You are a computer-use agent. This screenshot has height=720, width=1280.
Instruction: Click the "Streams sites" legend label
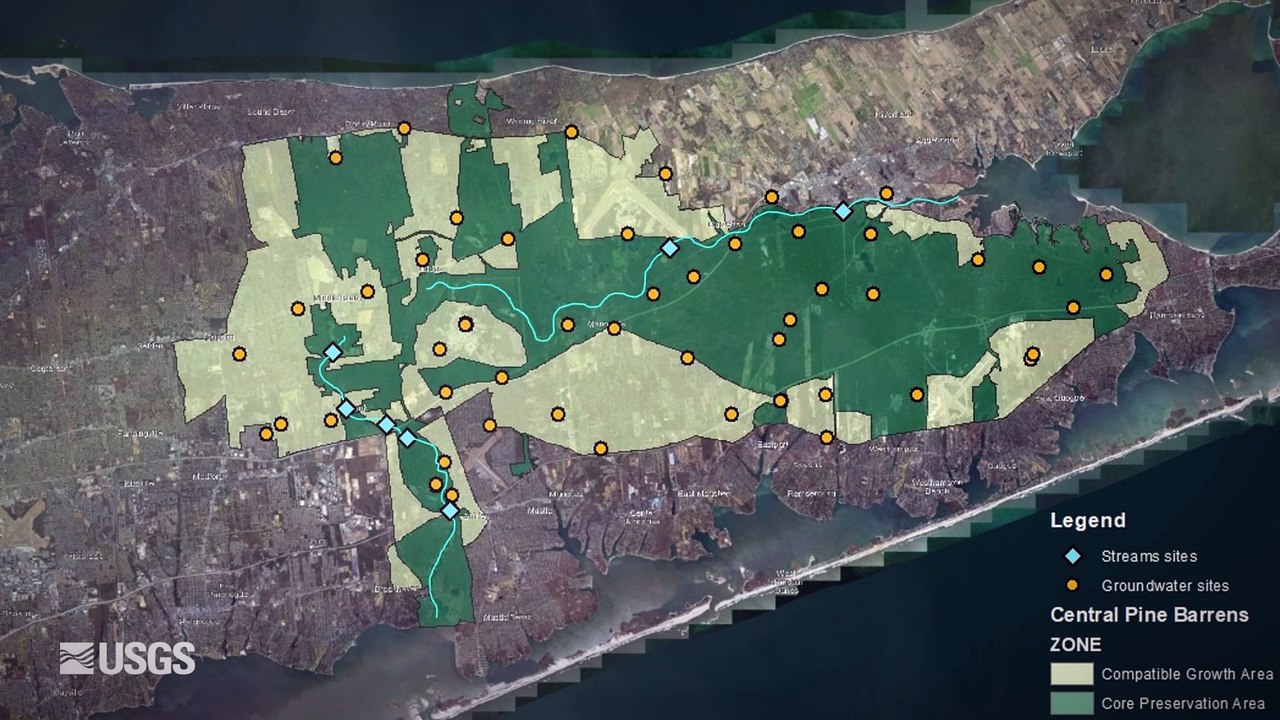[1149, 556]
